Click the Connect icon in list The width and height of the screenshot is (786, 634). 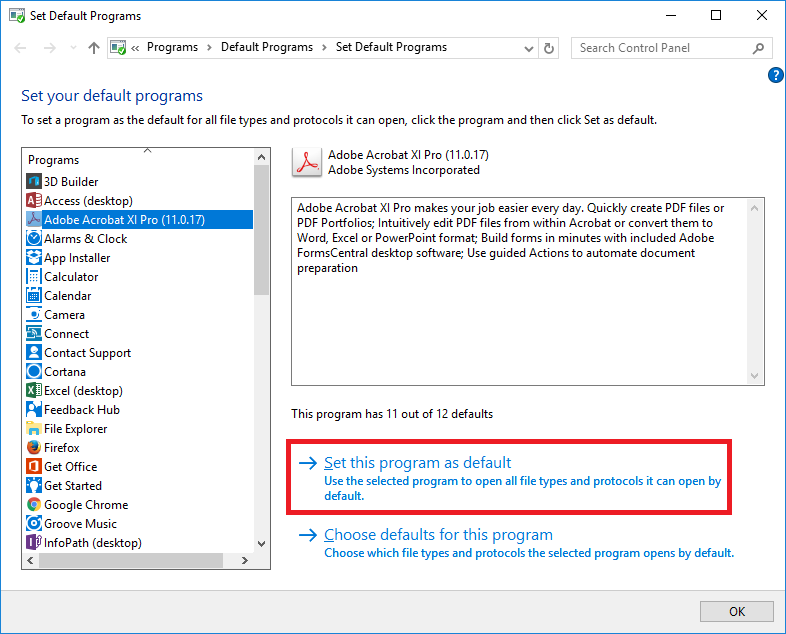[x=34, y=333]
